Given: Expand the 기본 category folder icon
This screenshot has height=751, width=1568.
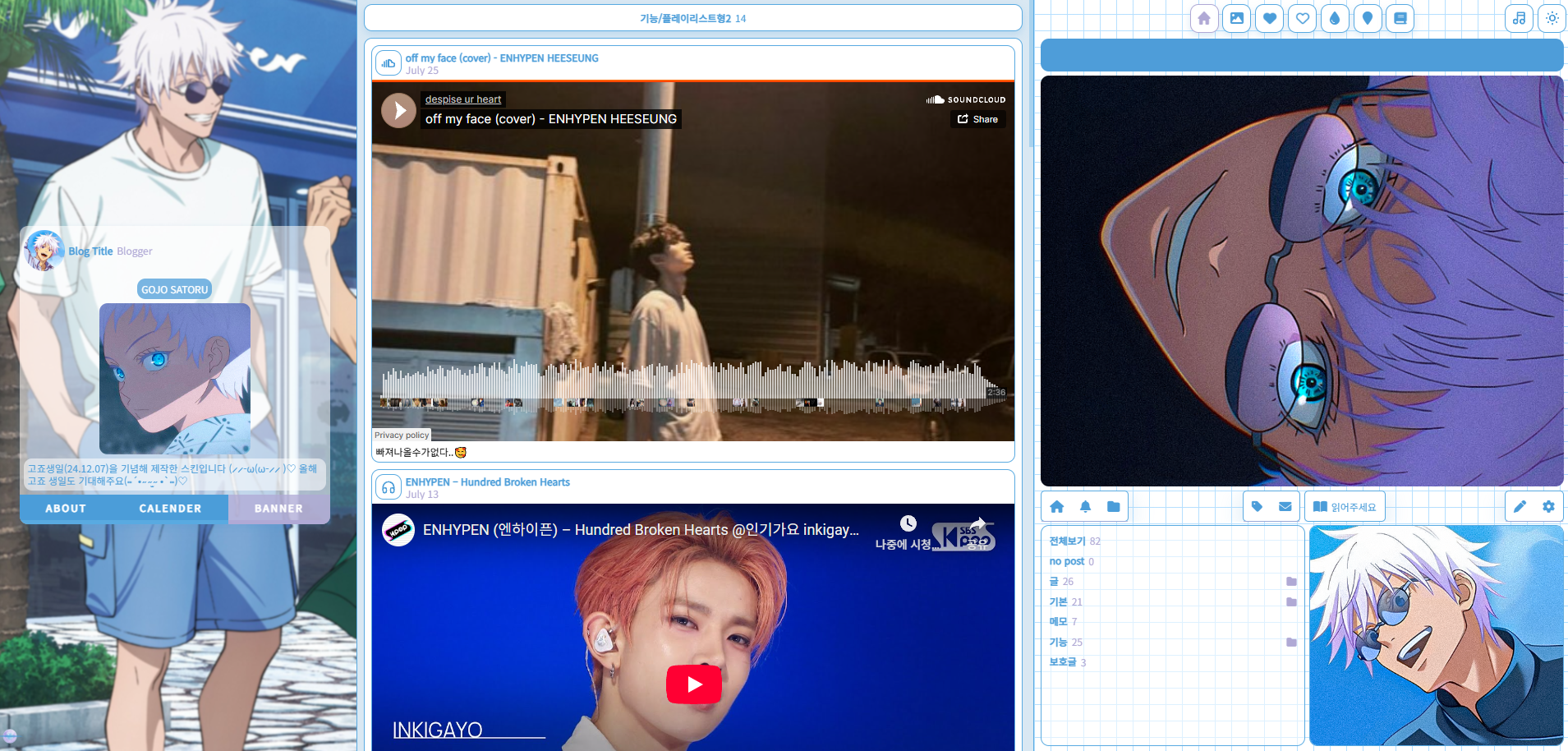Looking at the screenshot, I should pos(1291,602).
